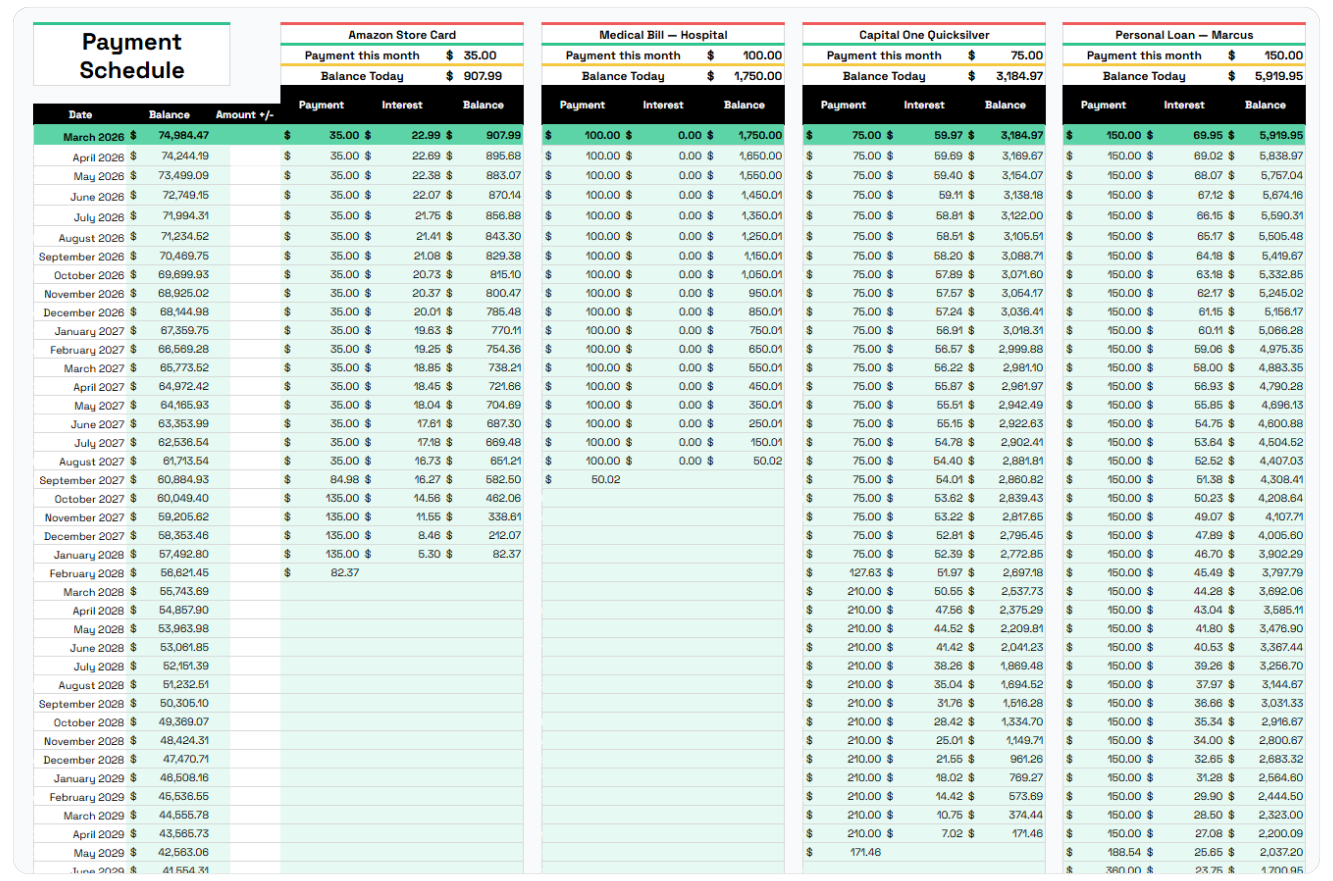Select the Capital One Quicksilver header
This screenshot has width=1333, height=881.
(924, 35)
